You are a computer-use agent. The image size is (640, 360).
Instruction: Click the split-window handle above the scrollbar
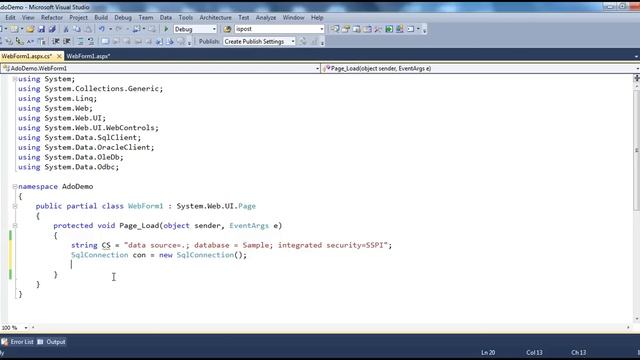tap(637, 78)
